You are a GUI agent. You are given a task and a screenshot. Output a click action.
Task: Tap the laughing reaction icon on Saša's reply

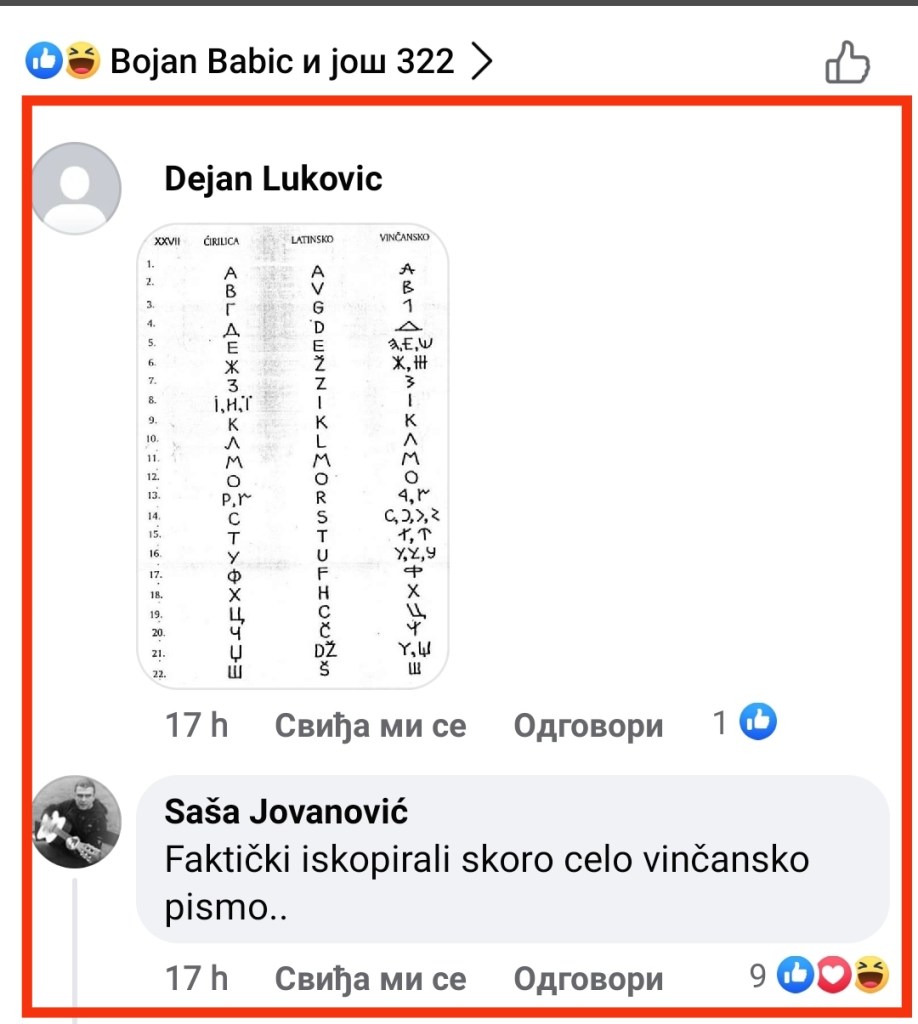pyautogui.click(x=871, y=975)
